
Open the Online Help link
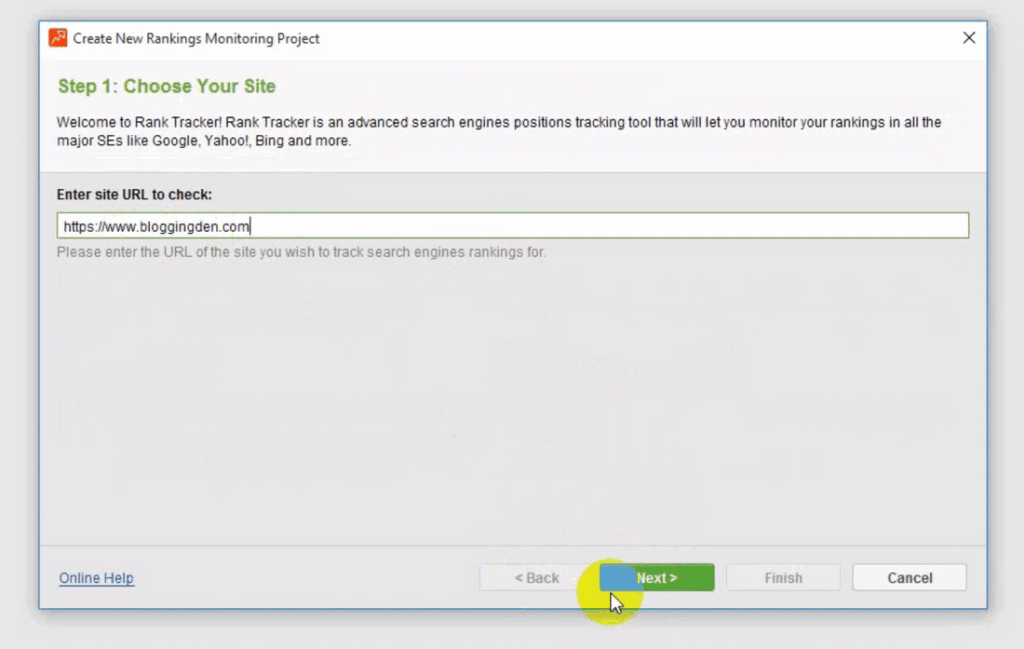[x=96, y=578]
